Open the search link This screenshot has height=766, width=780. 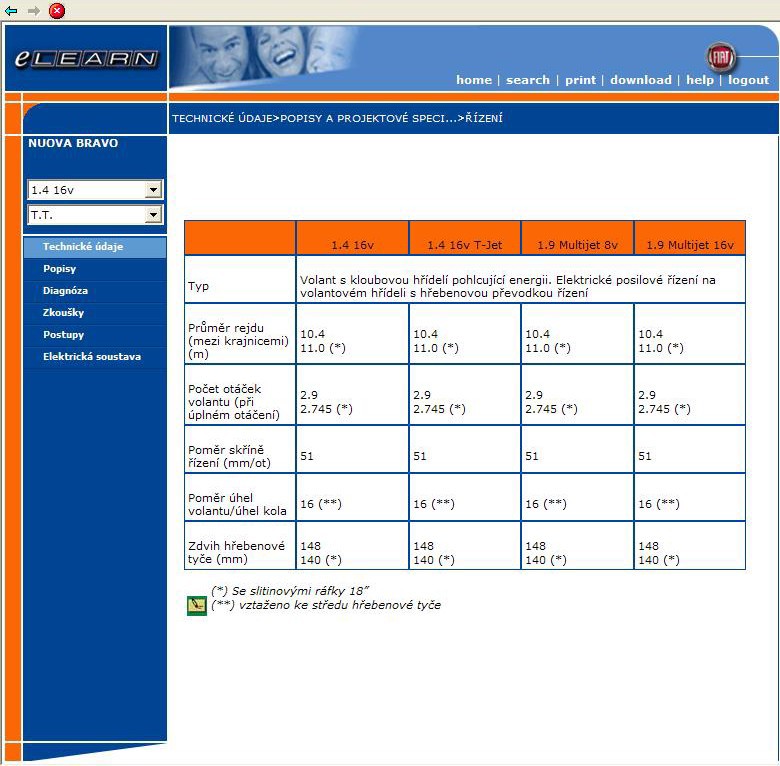pyautogui.click(x=527, y=80)
